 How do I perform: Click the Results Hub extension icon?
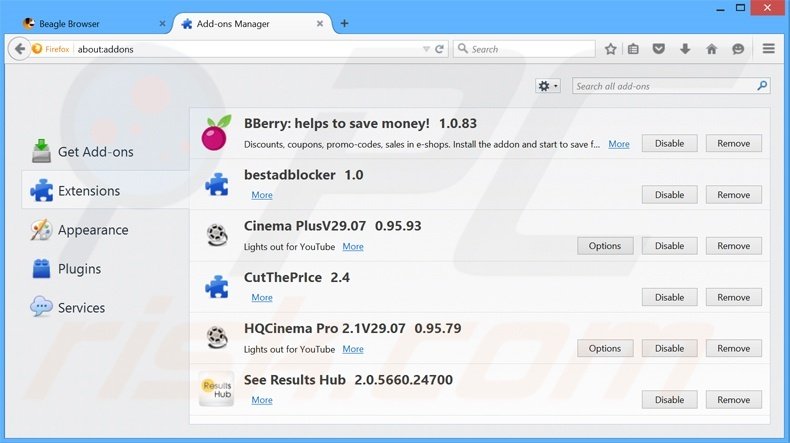(216, 389)
